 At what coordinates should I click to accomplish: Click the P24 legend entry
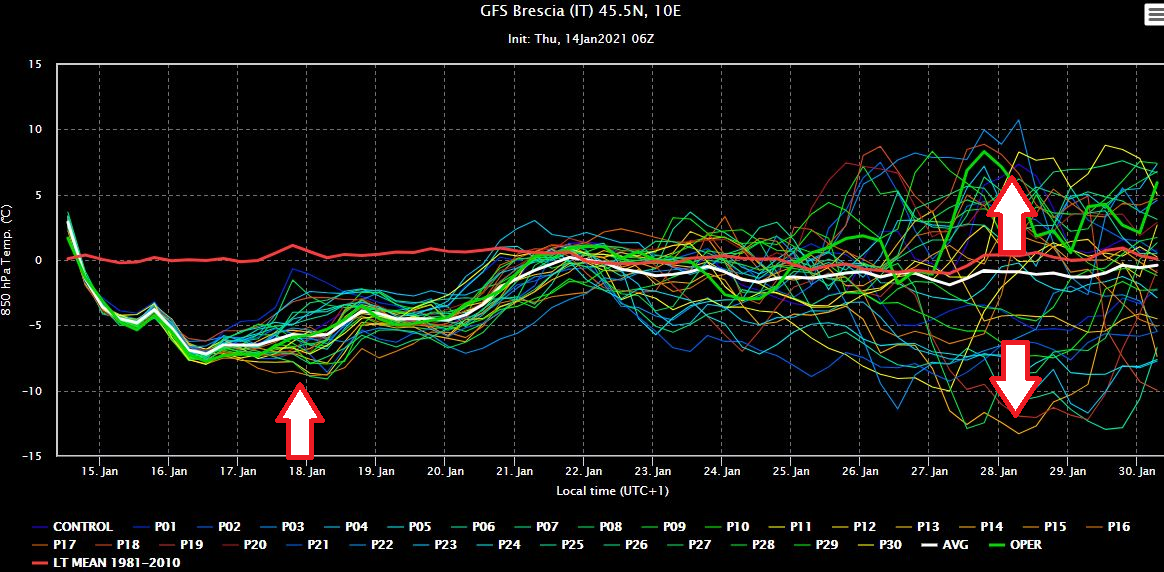pos(498,545)
